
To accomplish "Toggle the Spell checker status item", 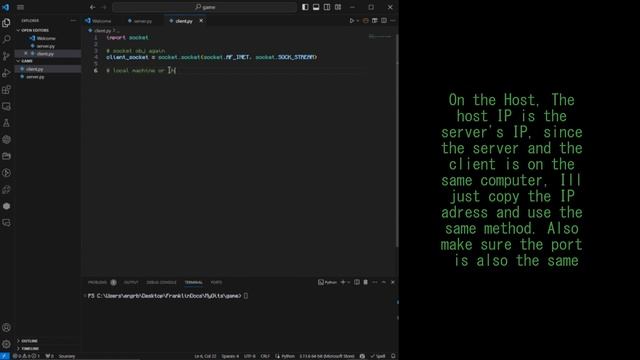I will click(x=378, y=356).
